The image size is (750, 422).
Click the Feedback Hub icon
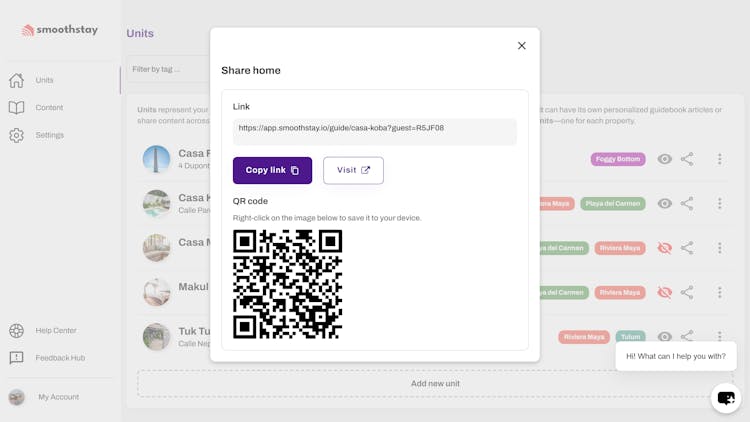click(x=17, y=358)
